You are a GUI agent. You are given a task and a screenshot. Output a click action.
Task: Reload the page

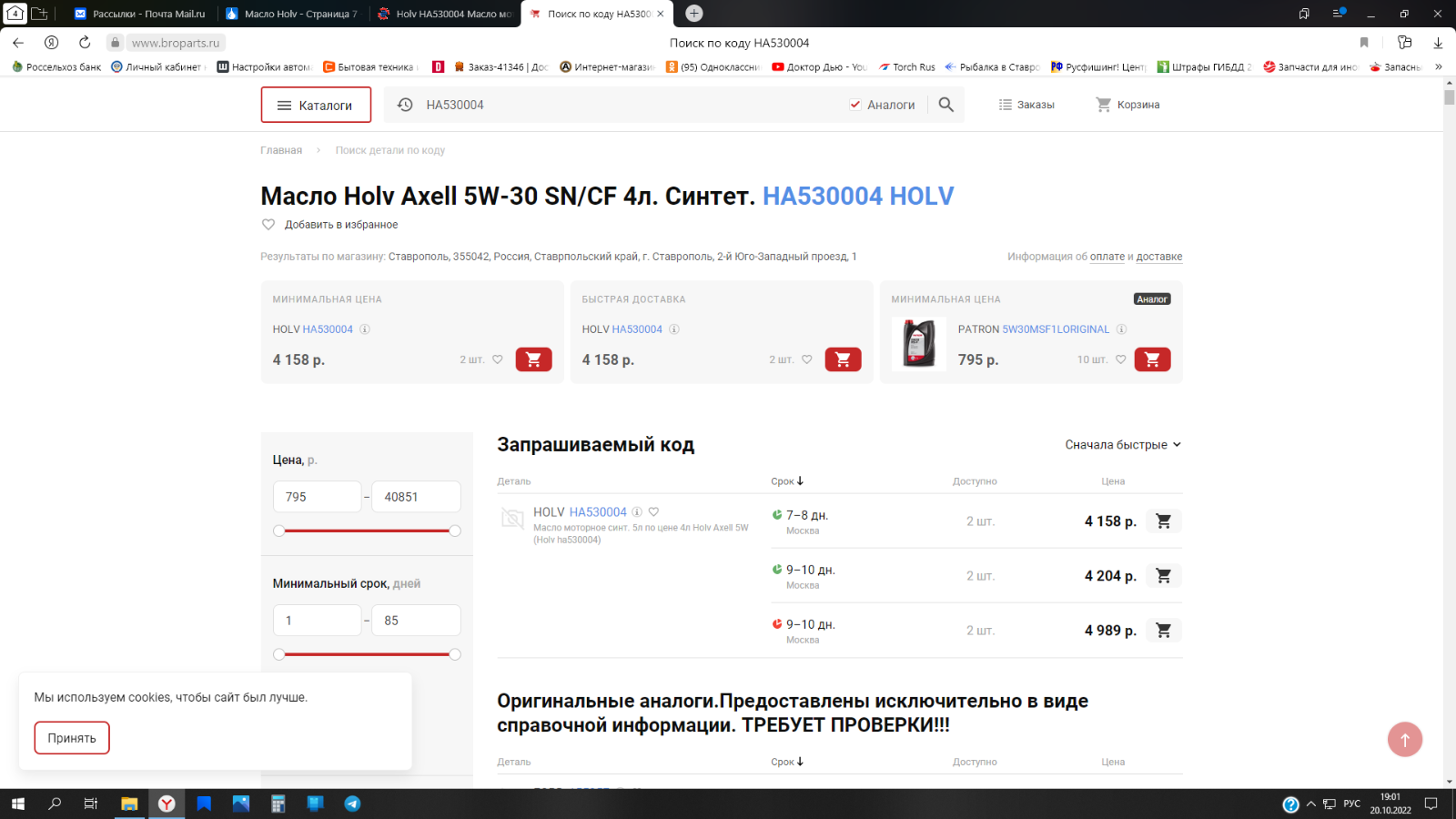[x=85, y=43]
